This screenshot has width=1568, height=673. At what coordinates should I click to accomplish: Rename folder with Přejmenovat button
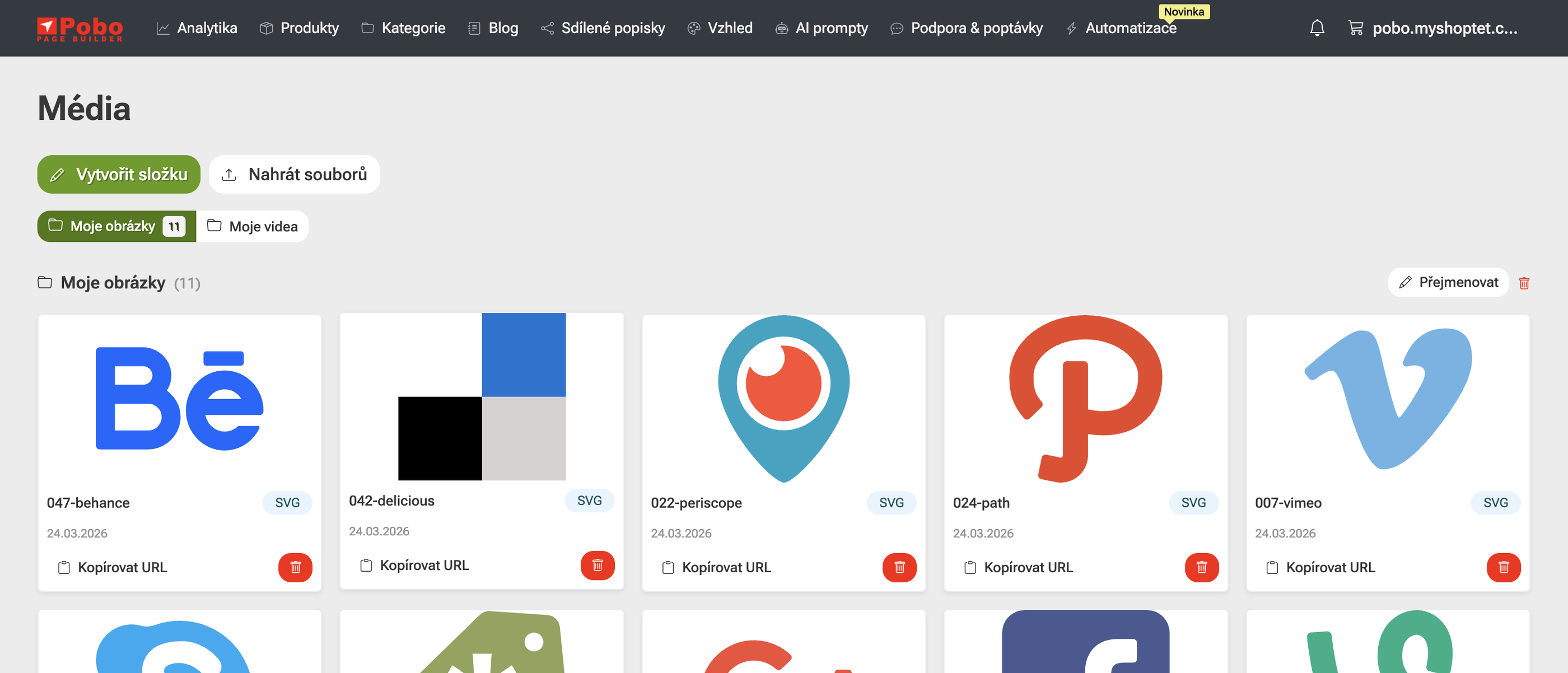pyautogui.click(x=1448, y=282)
